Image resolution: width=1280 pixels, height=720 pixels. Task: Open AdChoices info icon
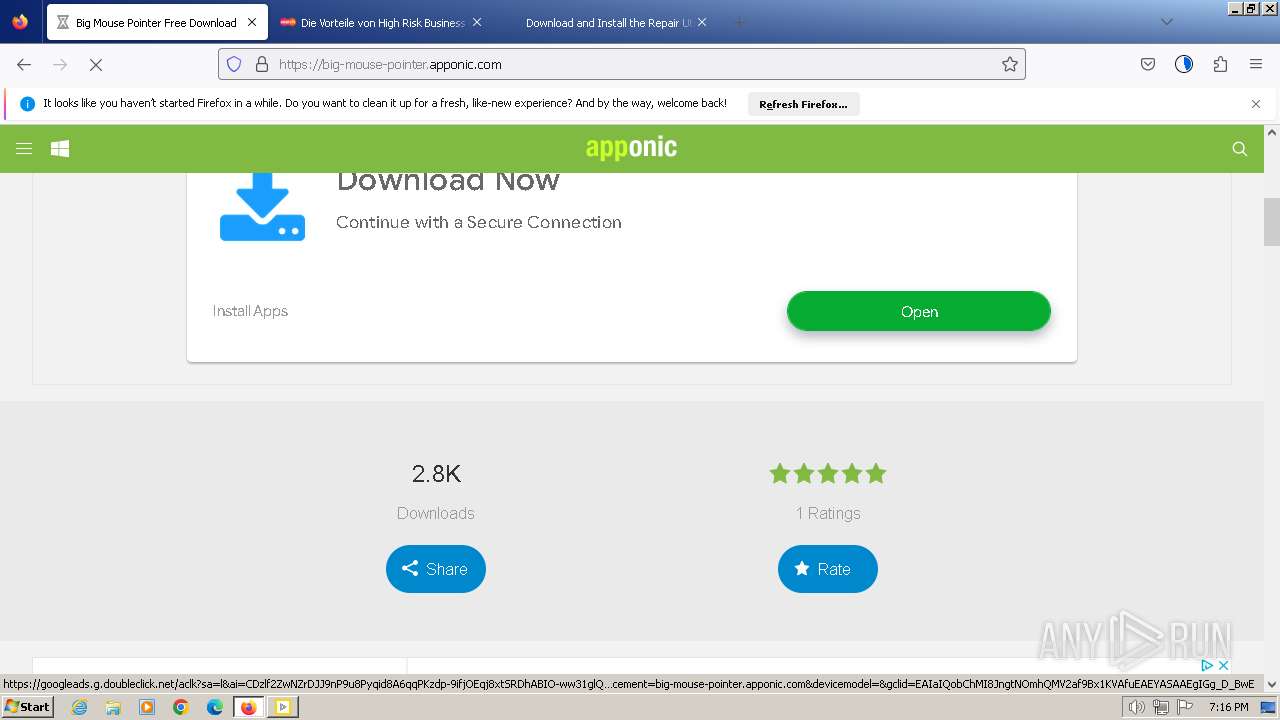[x=1207, y=665]
